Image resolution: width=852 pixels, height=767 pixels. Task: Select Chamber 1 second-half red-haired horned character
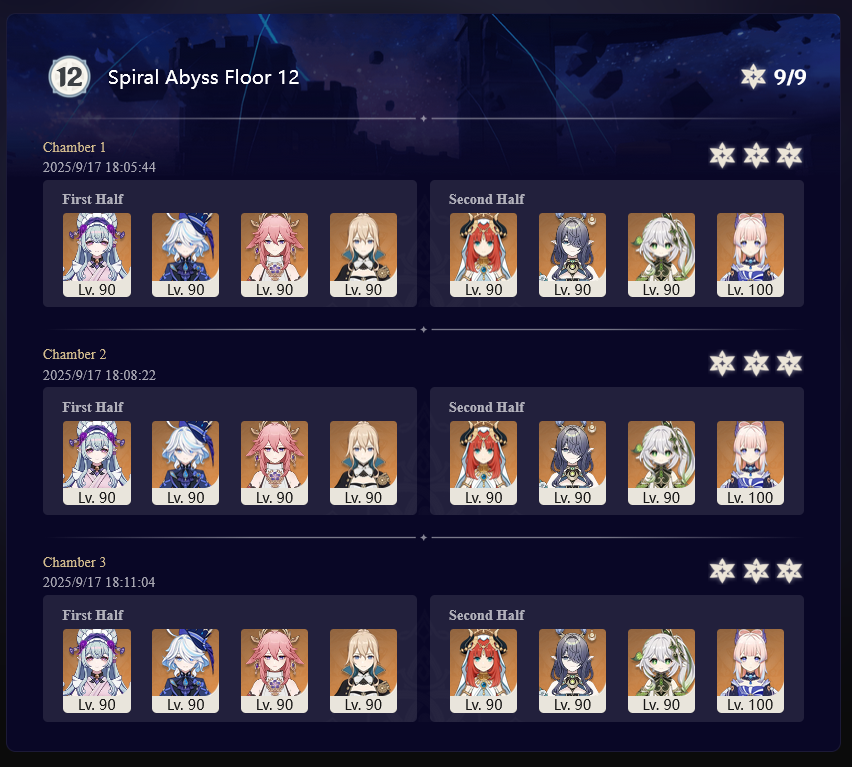tap(483, 255)
